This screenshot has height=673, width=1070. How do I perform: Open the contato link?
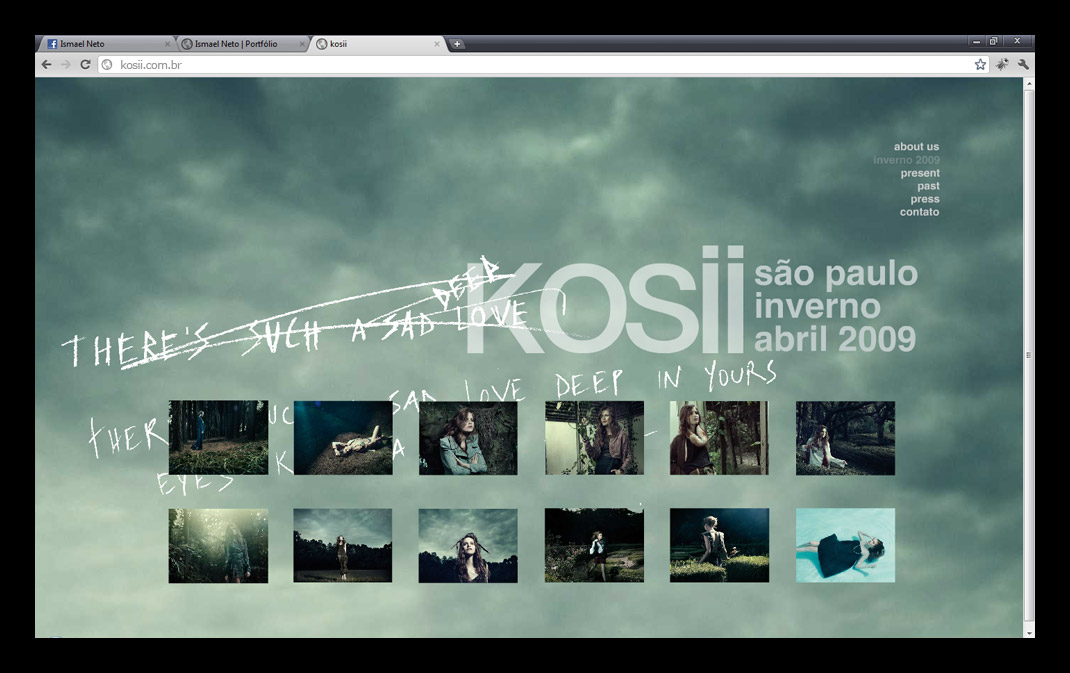pos(919,212)
